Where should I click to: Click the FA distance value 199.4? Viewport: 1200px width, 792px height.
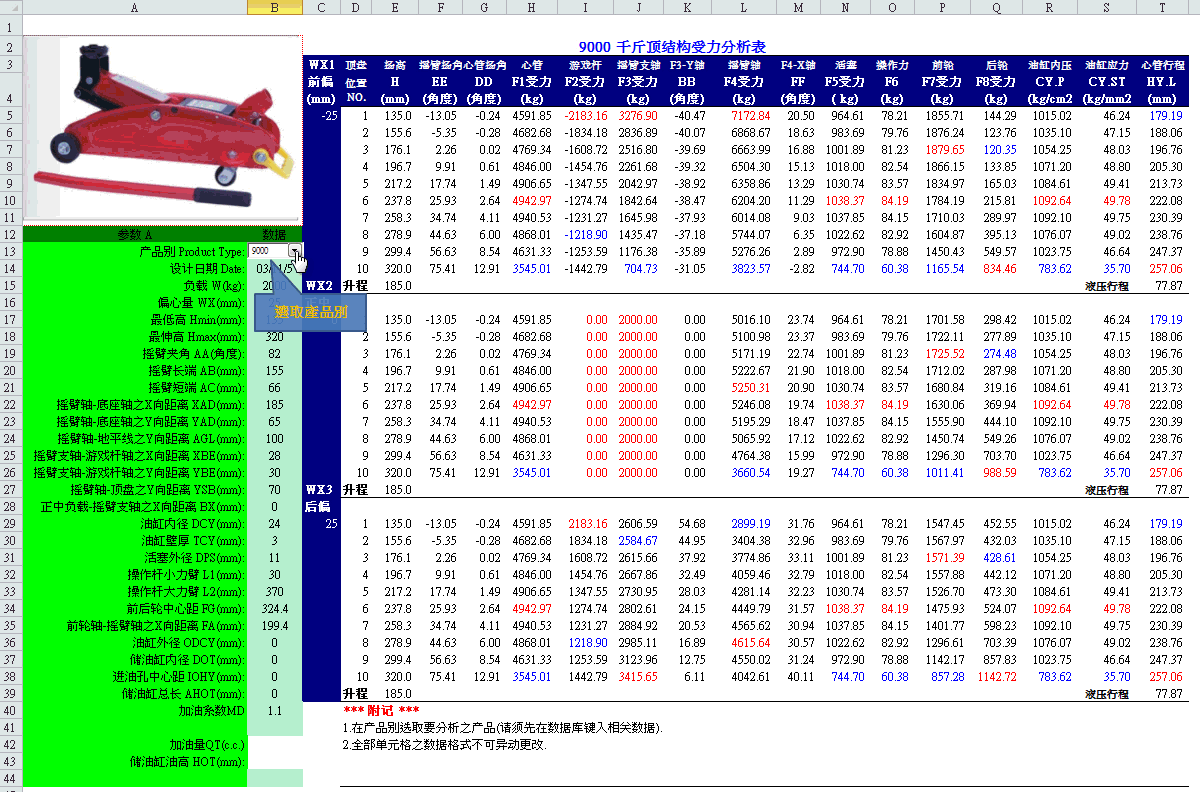click(274, 625)
